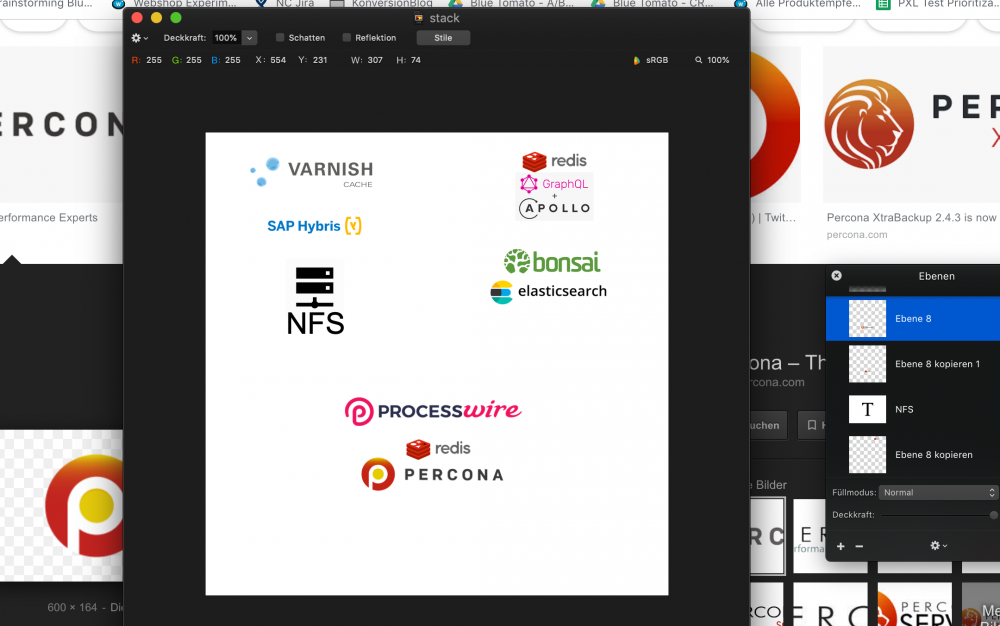Select the Ebene 8 layer row
This screenshot has width=1000, height=626.
tap(913, 318)
